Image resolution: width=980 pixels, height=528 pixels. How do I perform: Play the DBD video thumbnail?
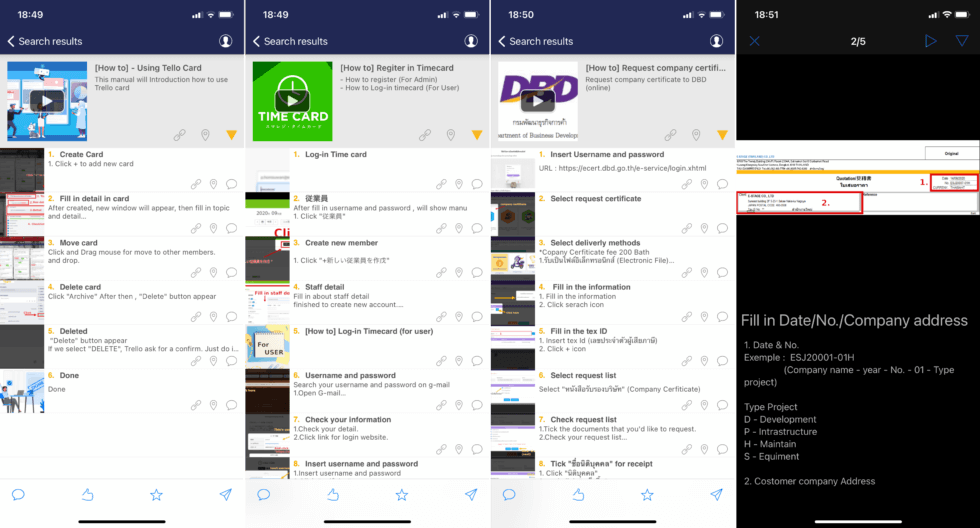coord(538,101)
